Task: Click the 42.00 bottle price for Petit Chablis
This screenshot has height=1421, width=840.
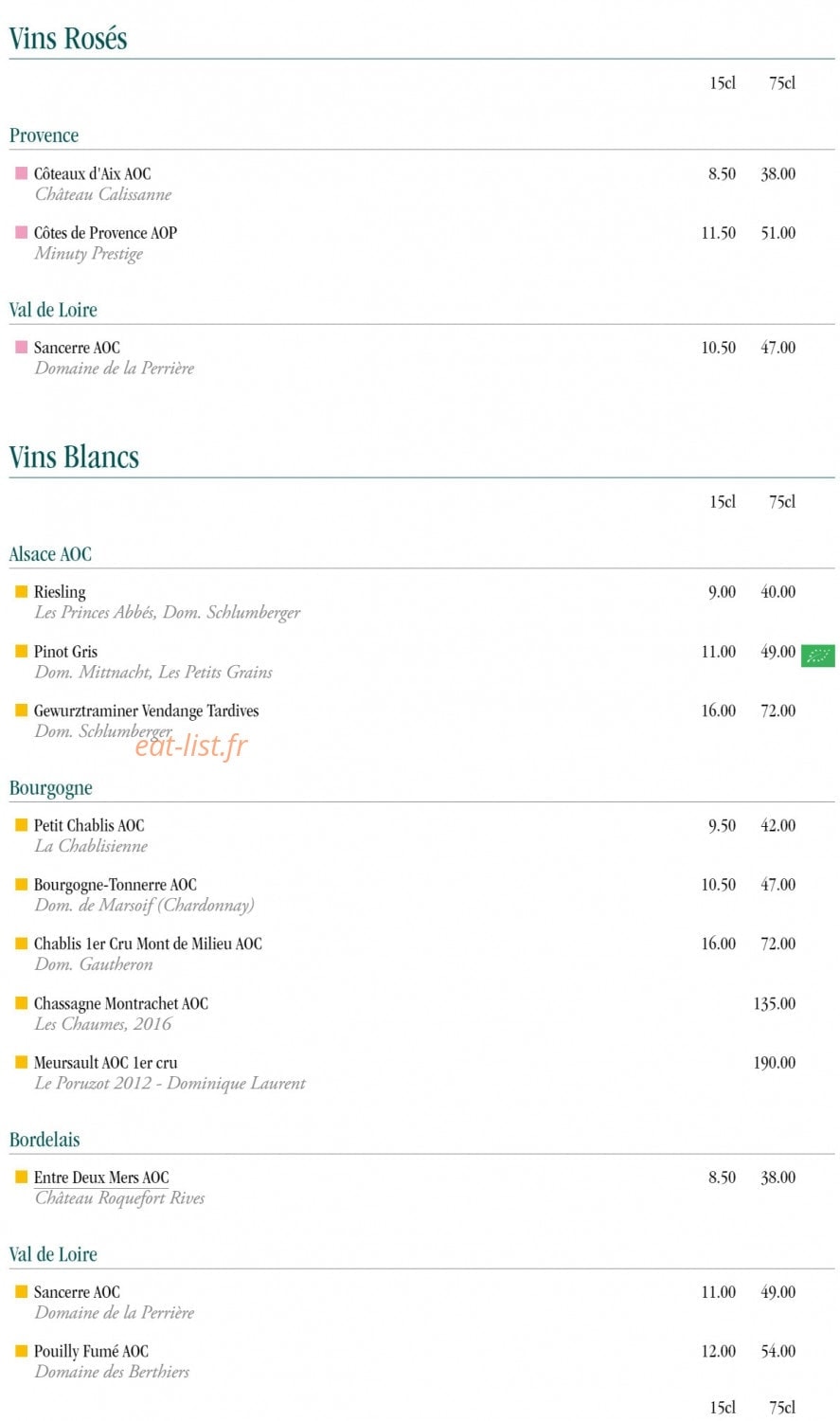Action: (x=778, y=825)
